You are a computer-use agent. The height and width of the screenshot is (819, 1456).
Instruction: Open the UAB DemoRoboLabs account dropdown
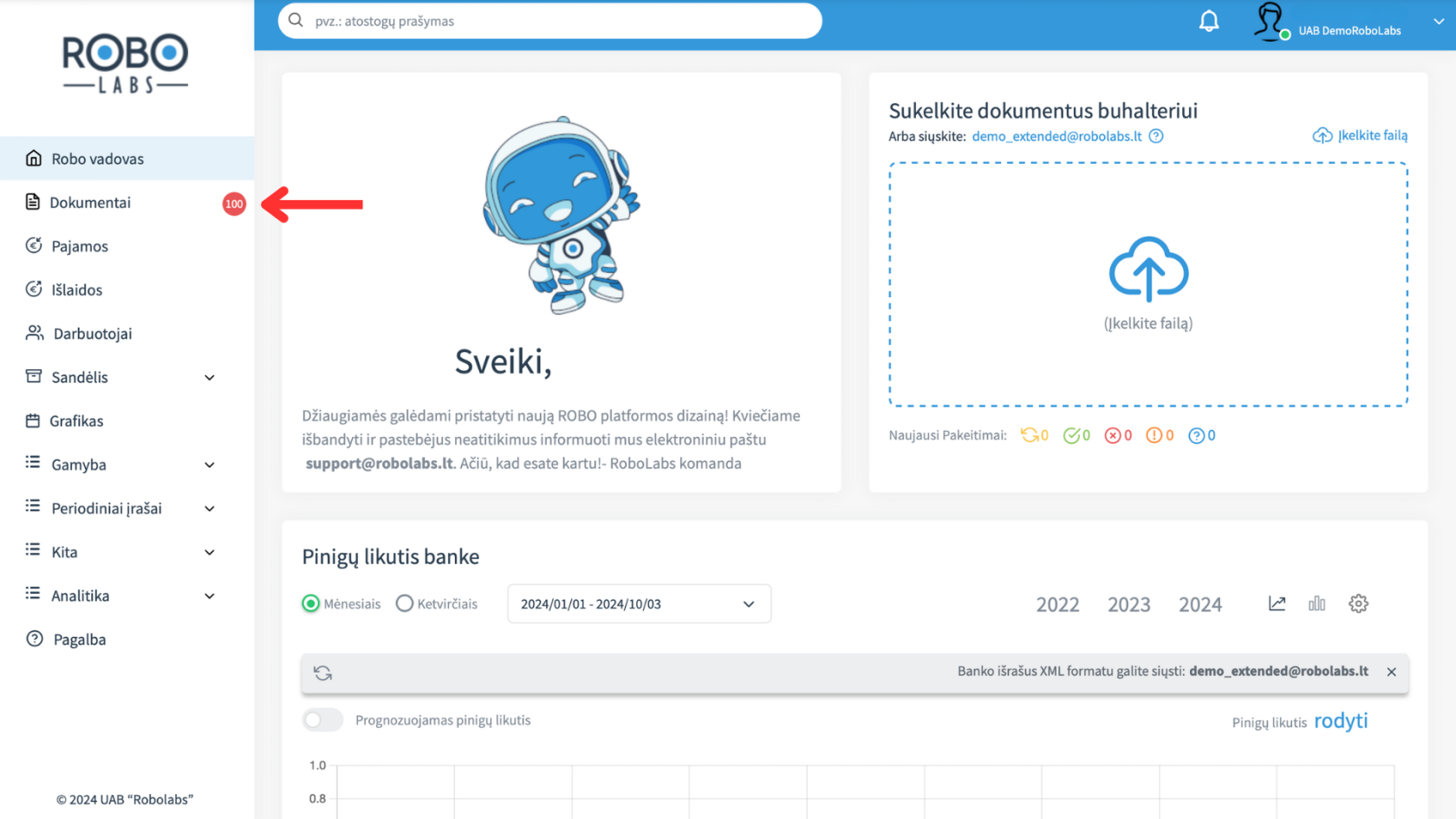click(1439, 22)
